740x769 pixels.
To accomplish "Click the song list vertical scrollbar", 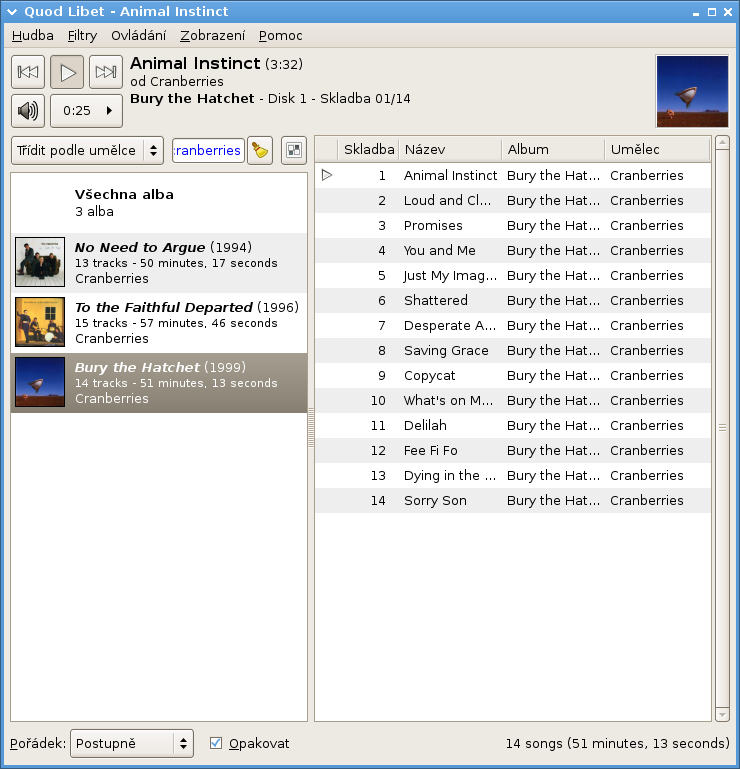I will click(x=722, y=427).
